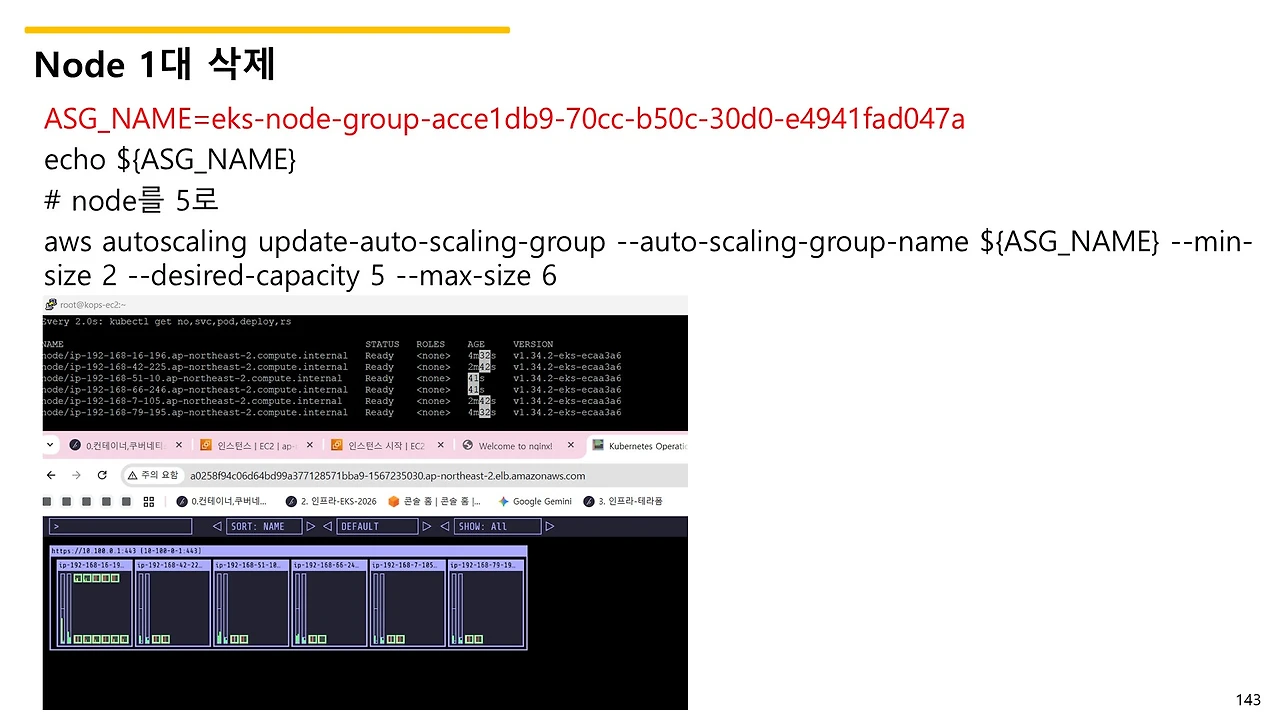Screen dimensions: 1280x720
Task: Click terminal row node/ip-192-168-66-246
Action: [x=332, y=390]
